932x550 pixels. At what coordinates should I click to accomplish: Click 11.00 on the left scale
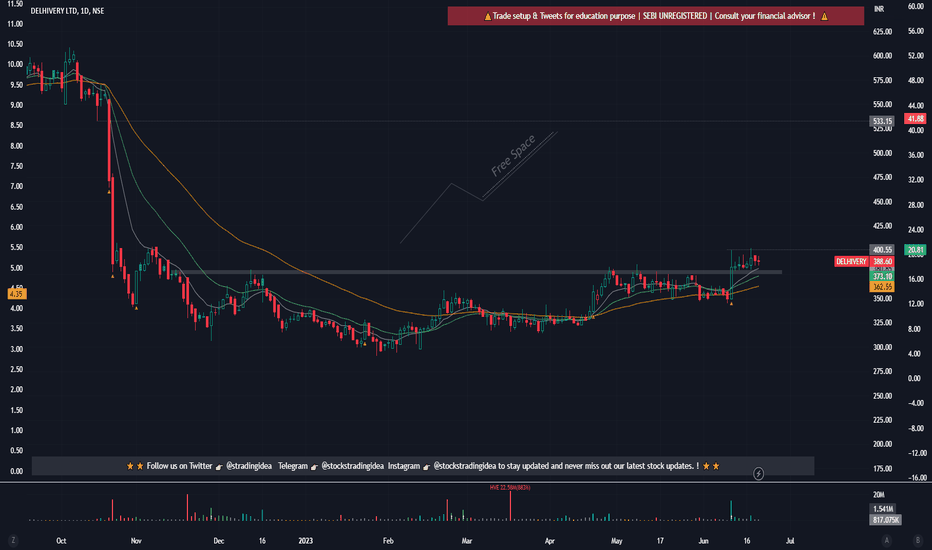(15, 24)
